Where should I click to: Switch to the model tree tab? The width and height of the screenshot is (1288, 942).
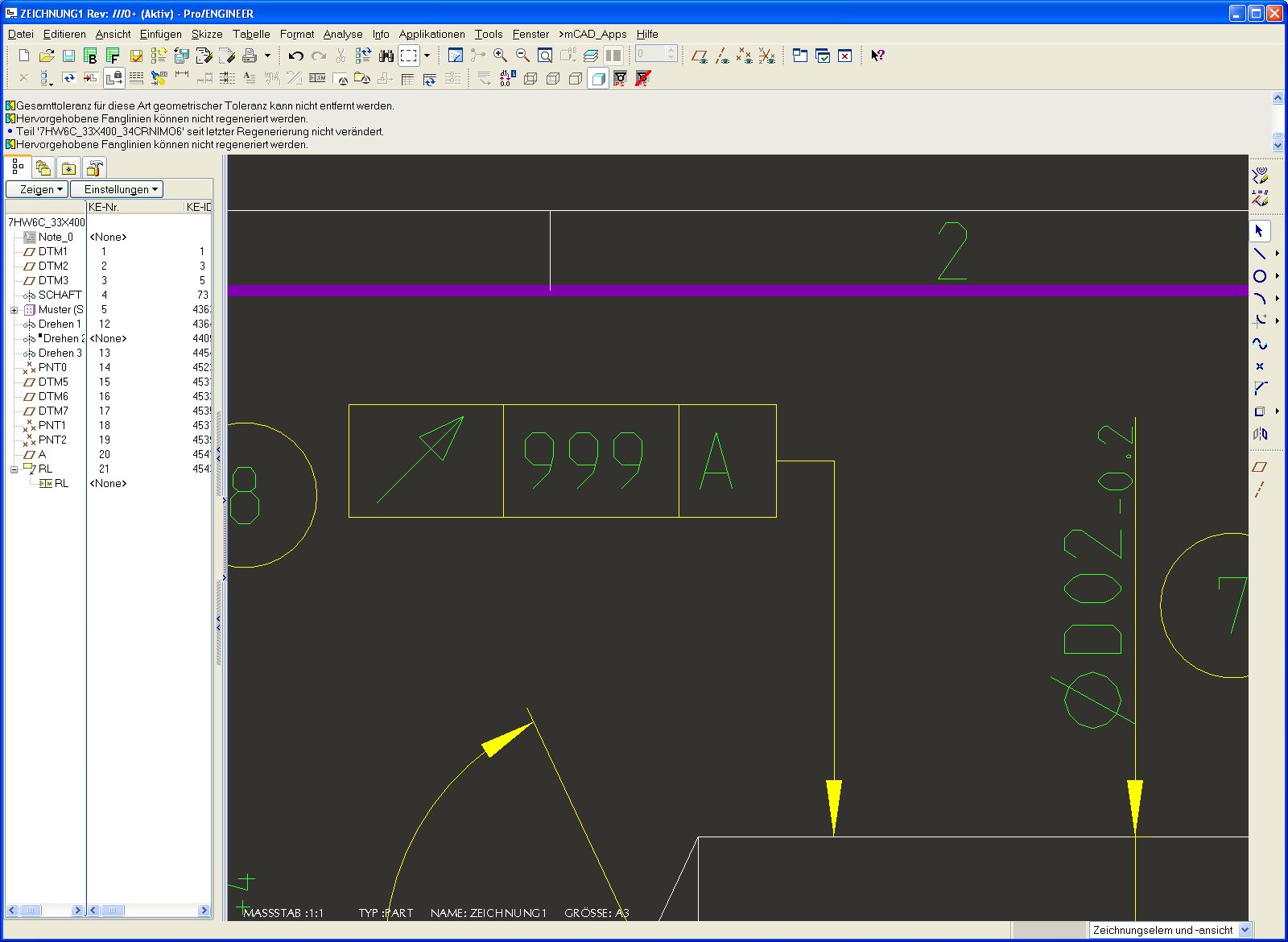point(18,167)
